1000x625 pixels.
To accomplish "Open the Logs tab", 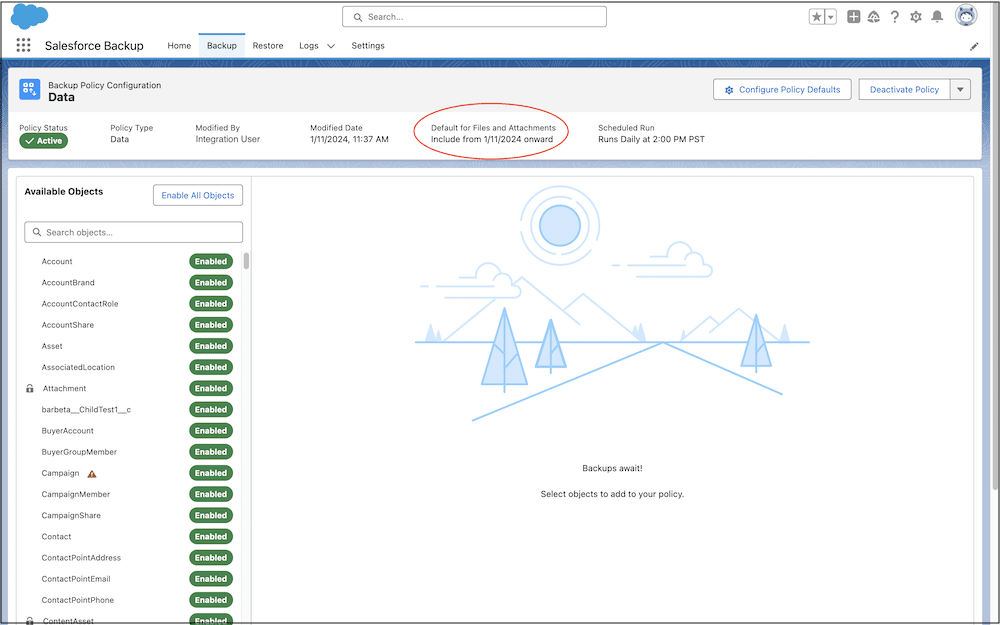I will [x=309, y=46].
